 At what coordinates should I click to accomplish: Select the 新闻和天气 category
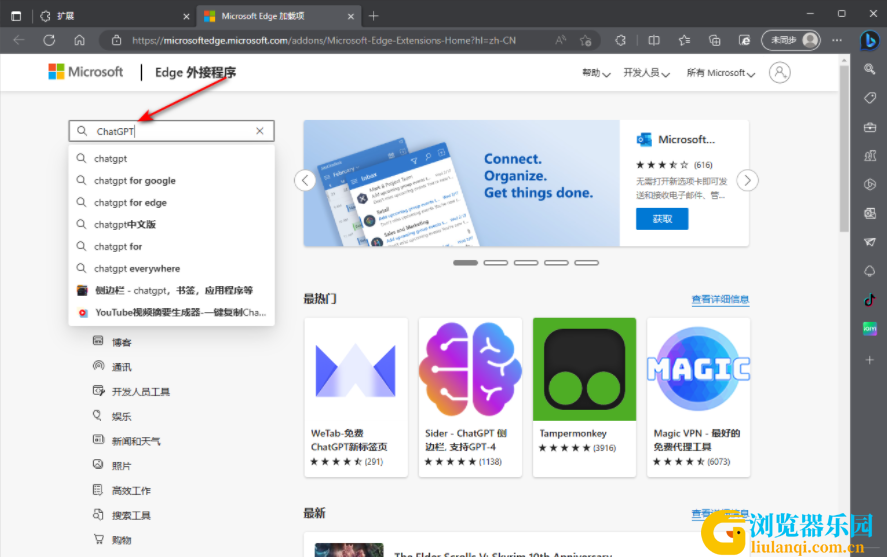coord(127,441)
